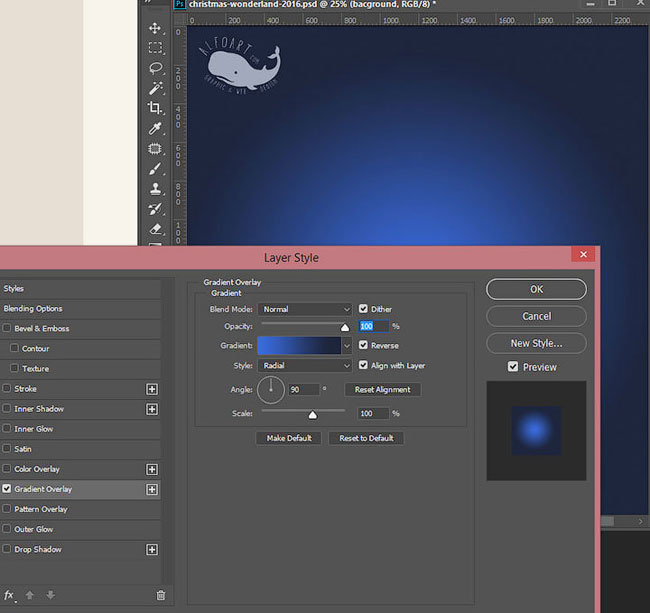
Task: Select the Eyedropper tool
Action: [155, 129]
